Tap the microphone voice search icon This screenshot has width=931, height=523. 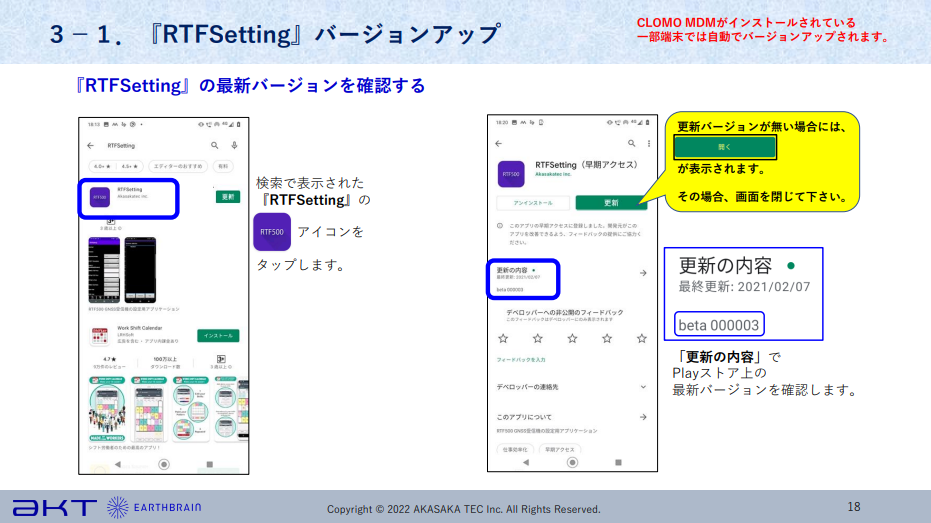point(235,145)
